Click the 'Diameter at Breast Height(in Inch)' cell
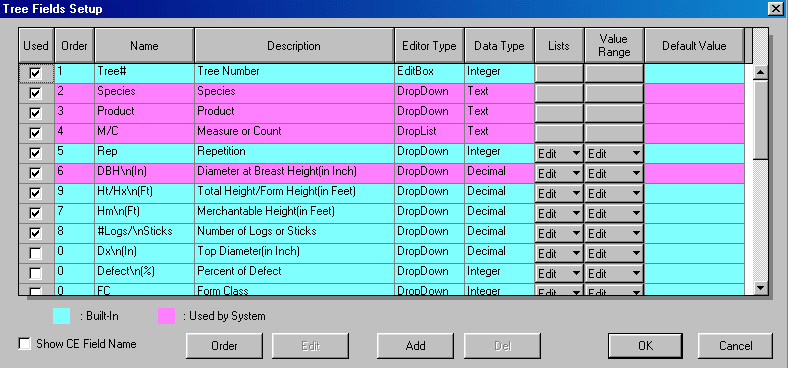This screenshot has width=789, height=368. tap(294, 172)
